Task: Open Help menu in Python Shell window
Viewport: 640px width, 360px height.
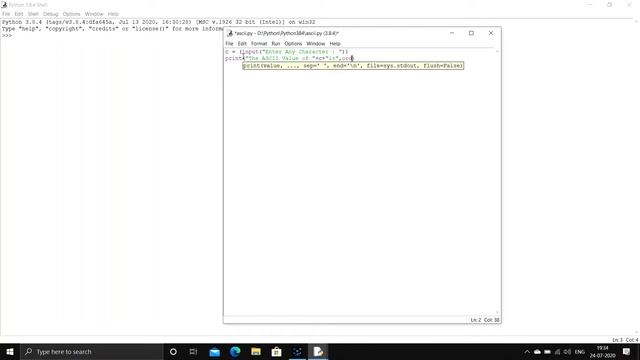Action: click(x=113, y=14)
